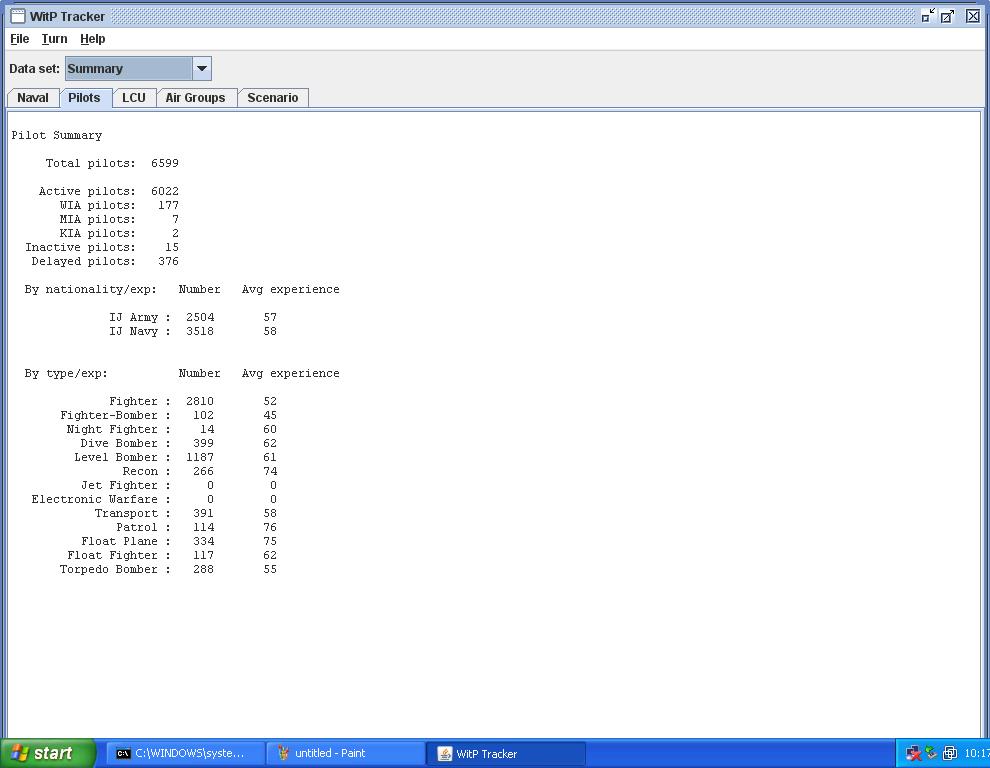
Task: Open the File menu
Action: pos(20,39)
